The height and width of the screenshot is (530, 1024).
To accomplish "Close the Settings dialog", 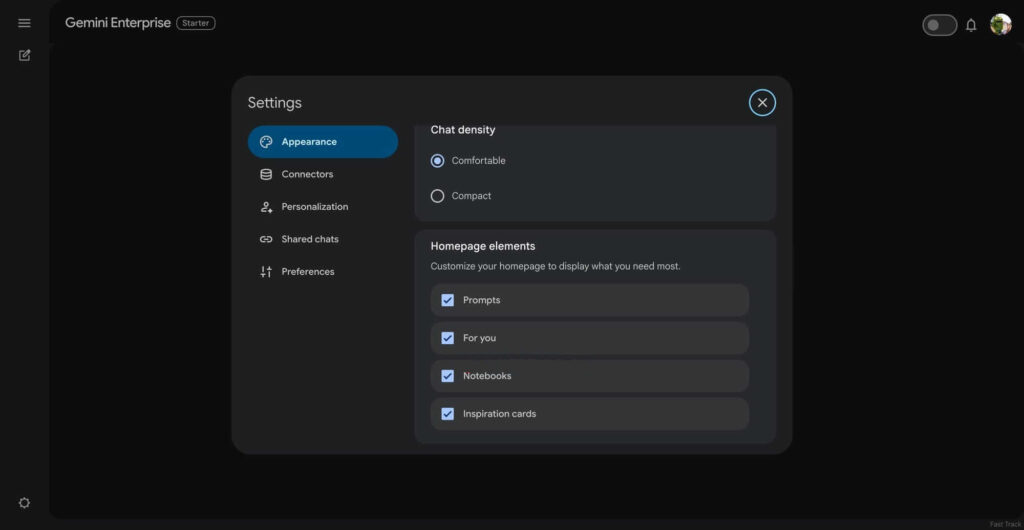I will [x=762, y=102].
